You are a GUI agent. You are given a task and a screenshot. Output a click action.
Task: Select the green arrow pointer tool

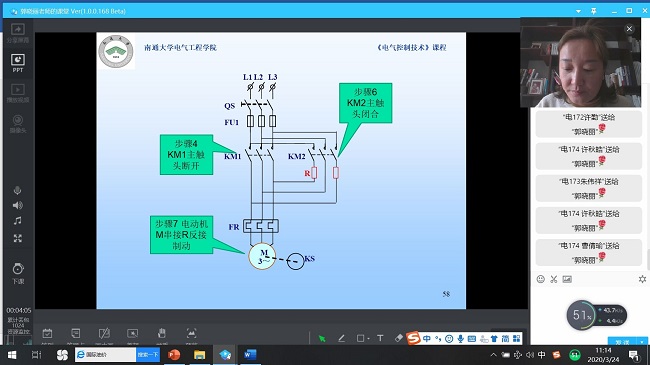[x=322, y=338]
